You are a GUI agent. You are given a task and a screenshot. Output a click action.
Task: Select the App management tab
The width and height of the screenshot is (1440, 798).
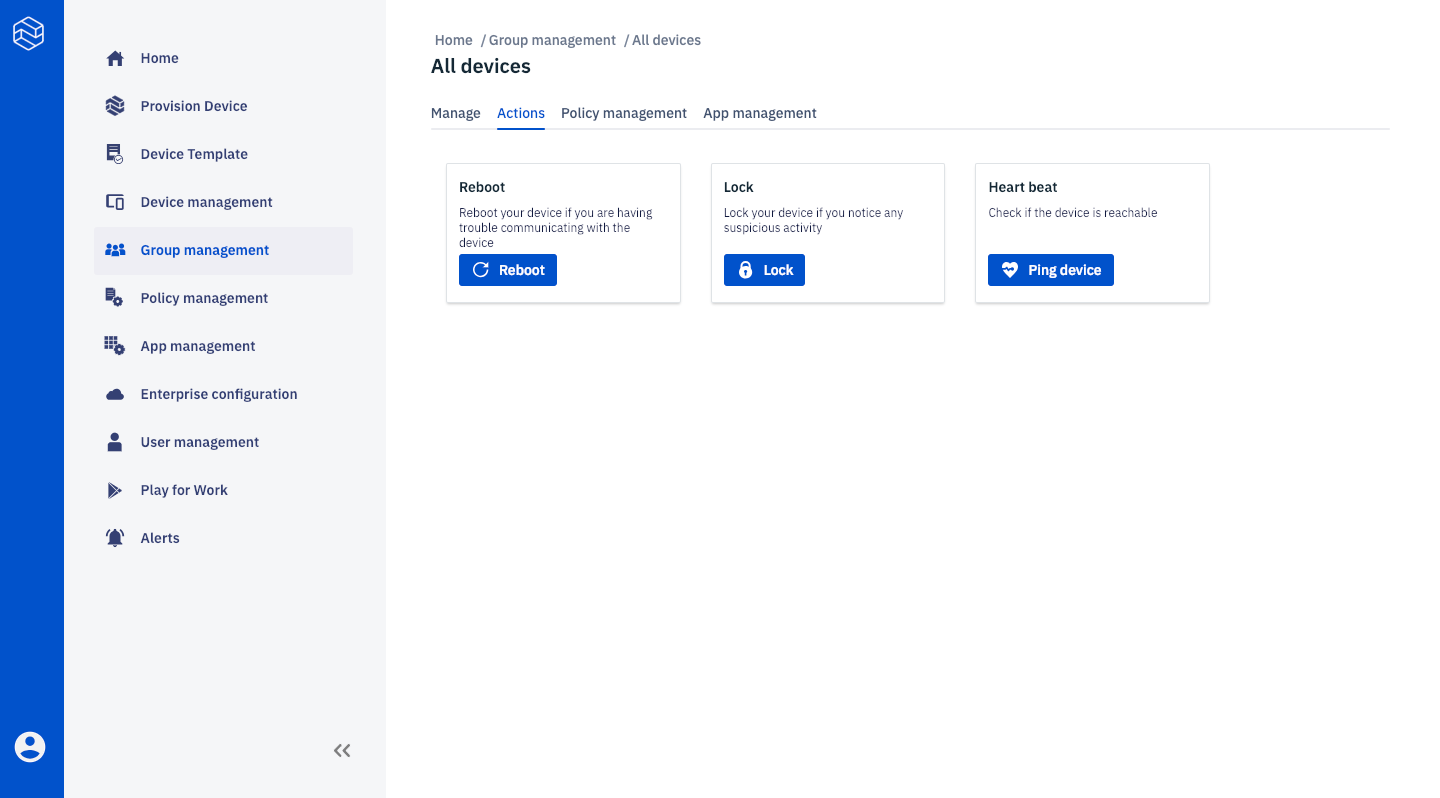tap(760, 113)
